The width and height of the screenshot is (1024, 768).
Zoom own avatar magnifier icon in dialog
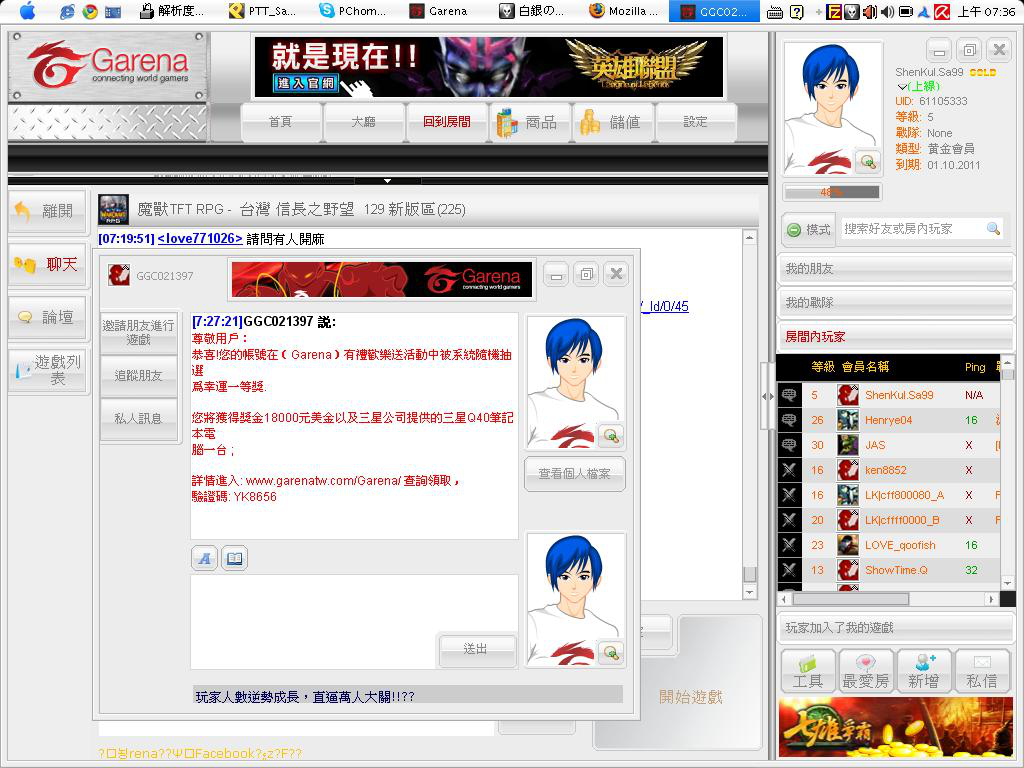coord(611,652)
